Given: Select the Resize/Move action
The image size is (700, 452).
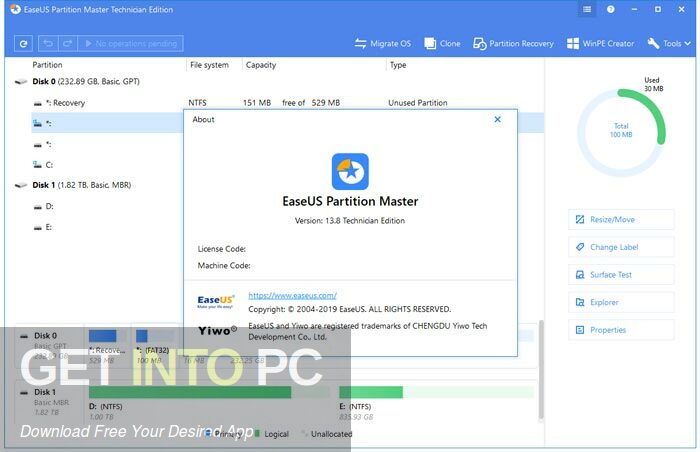Looking at the screenshot, I should [621, 219].
